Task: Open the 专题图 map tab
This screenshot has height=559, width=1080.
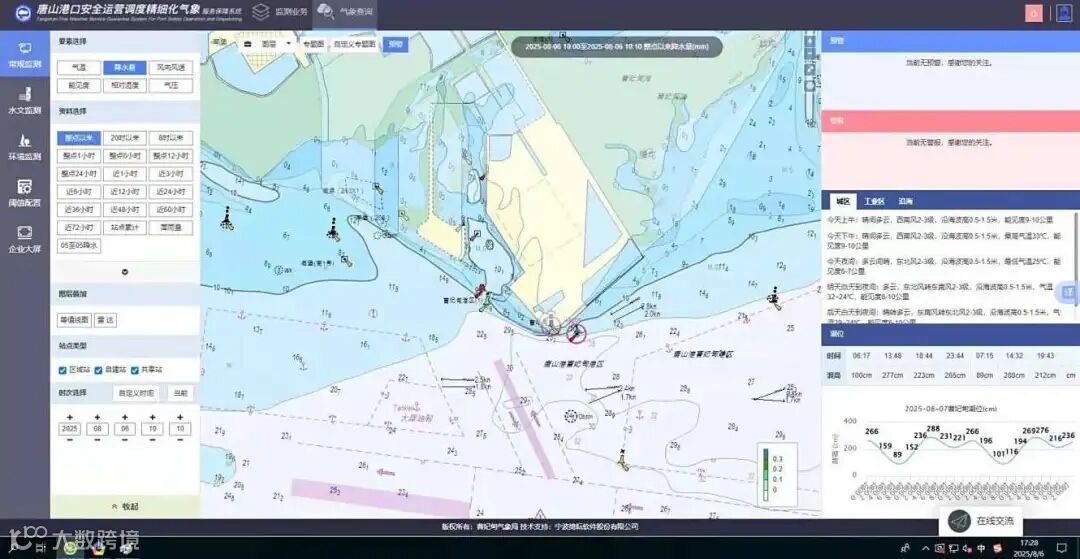Action: 313,43
